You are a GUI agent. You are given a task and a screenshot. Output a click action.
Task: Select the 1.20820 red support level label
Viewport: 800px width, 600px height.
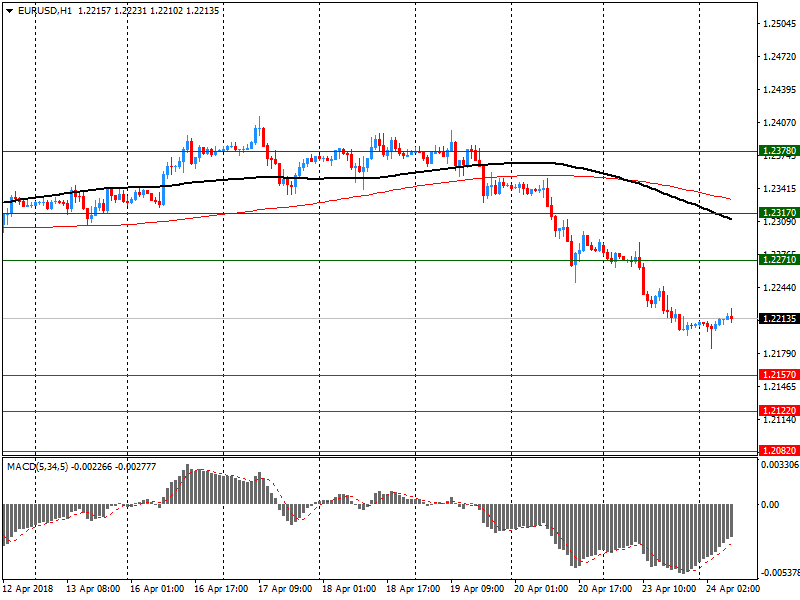[779, 451]
